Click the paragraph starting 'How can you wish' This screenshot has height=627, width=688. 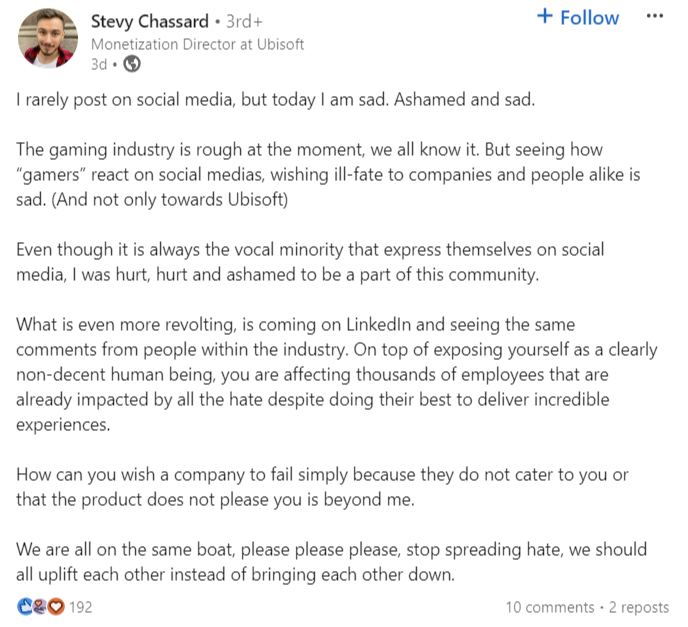(x=322, y=487)
